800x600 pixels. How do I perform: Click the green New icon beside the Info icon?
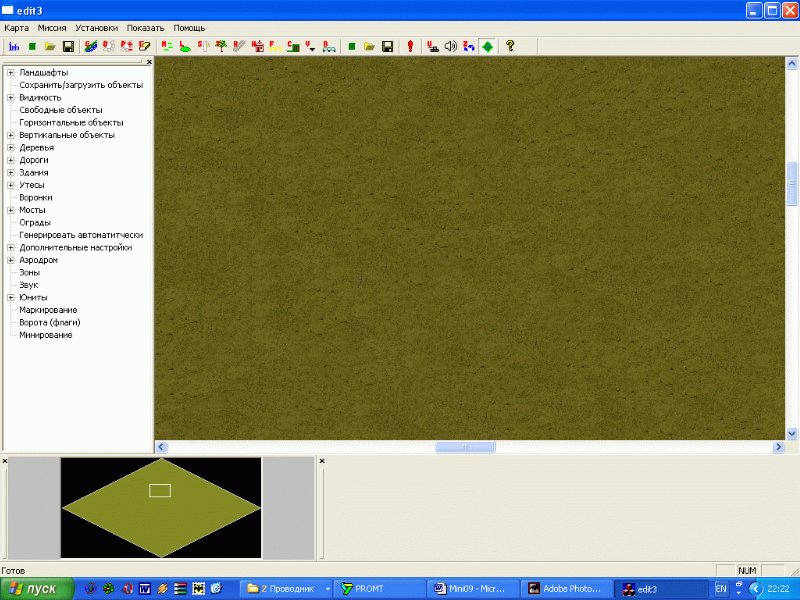pyautogui.click(x=32, y=46)
